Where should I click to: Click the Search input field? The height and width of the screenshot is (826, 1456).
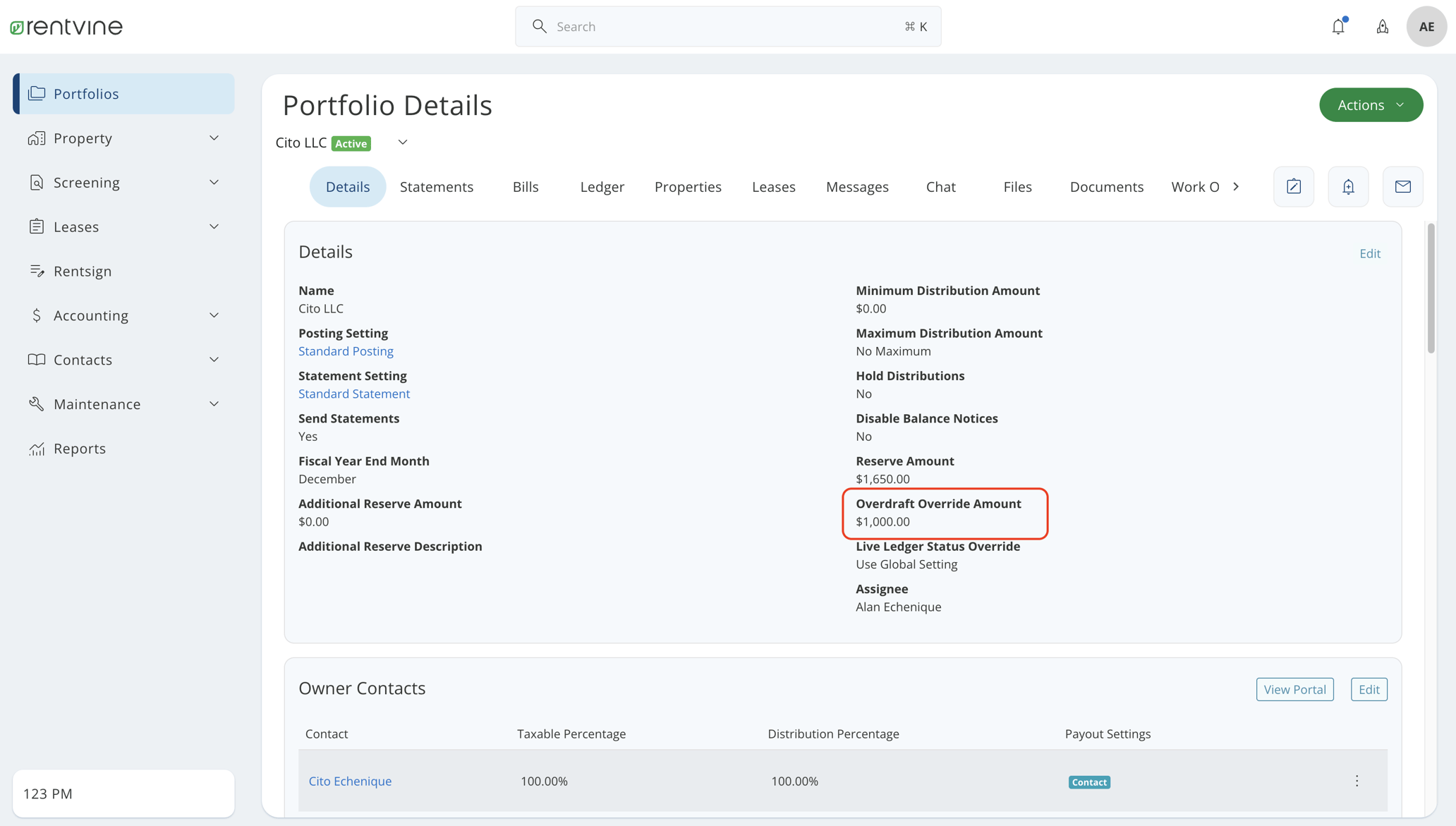coord(727,26)
